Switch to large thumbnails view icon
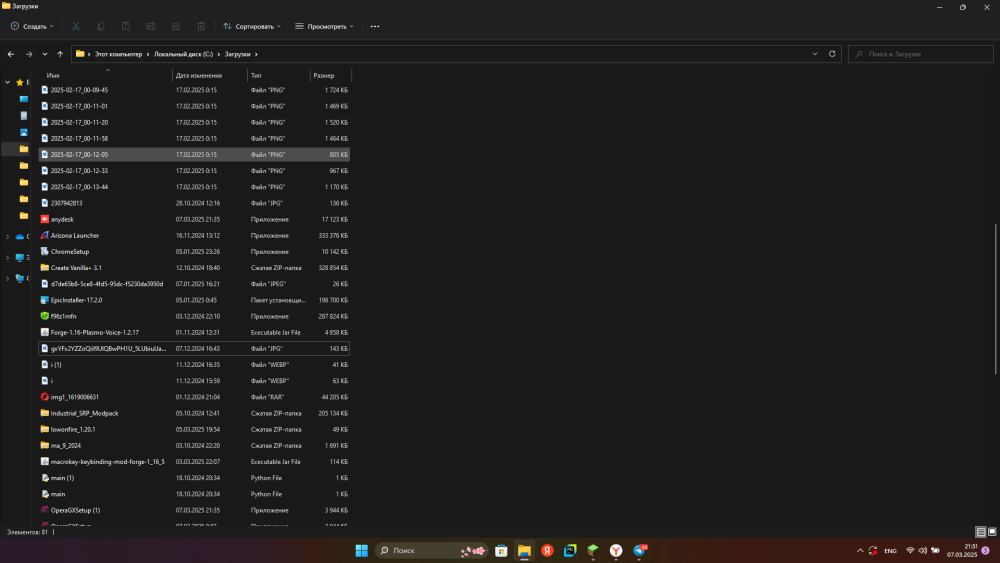 [992, 532]
